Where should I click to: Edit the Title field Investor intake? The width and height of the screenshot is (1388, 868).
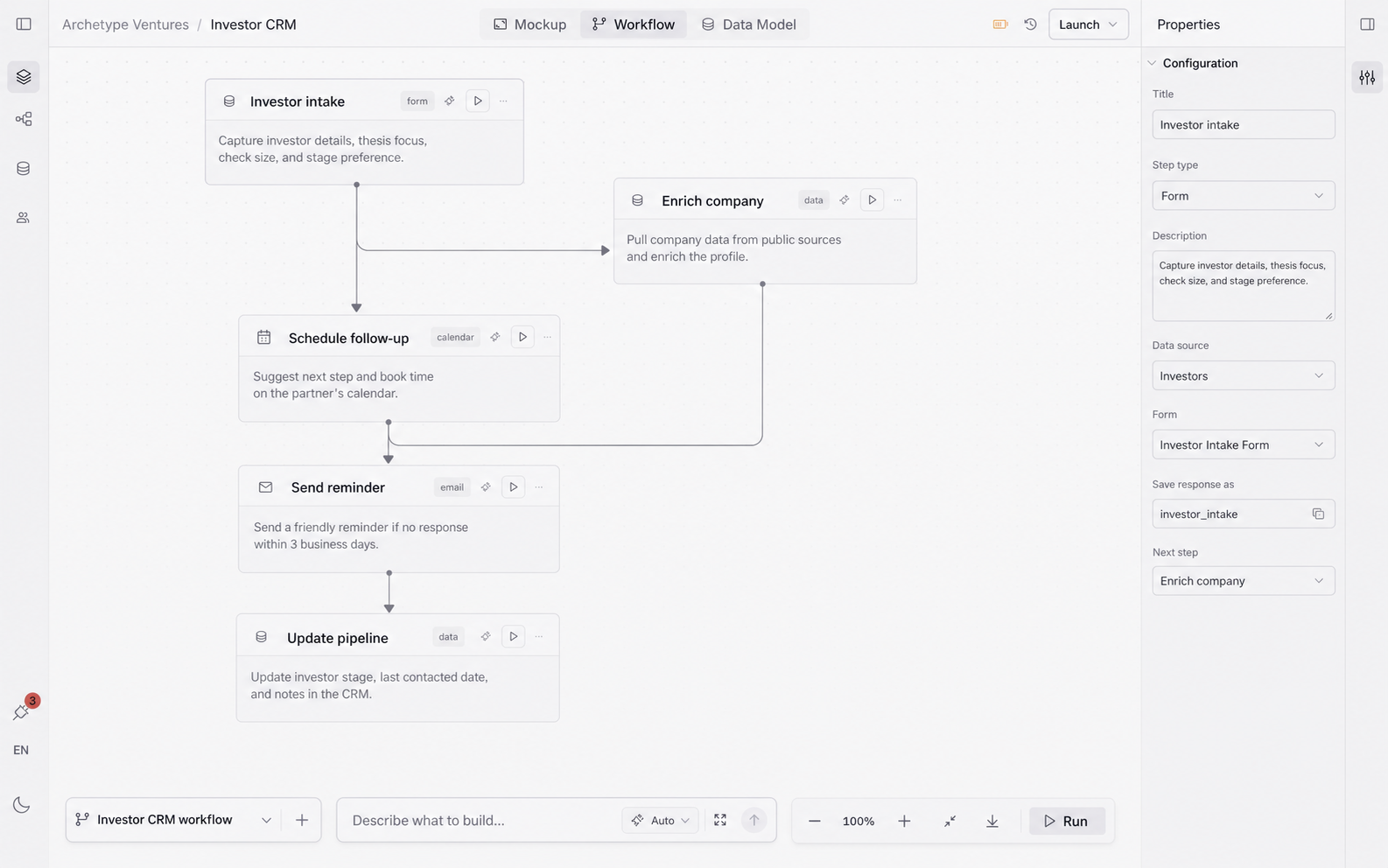(x=1243, y=124)
